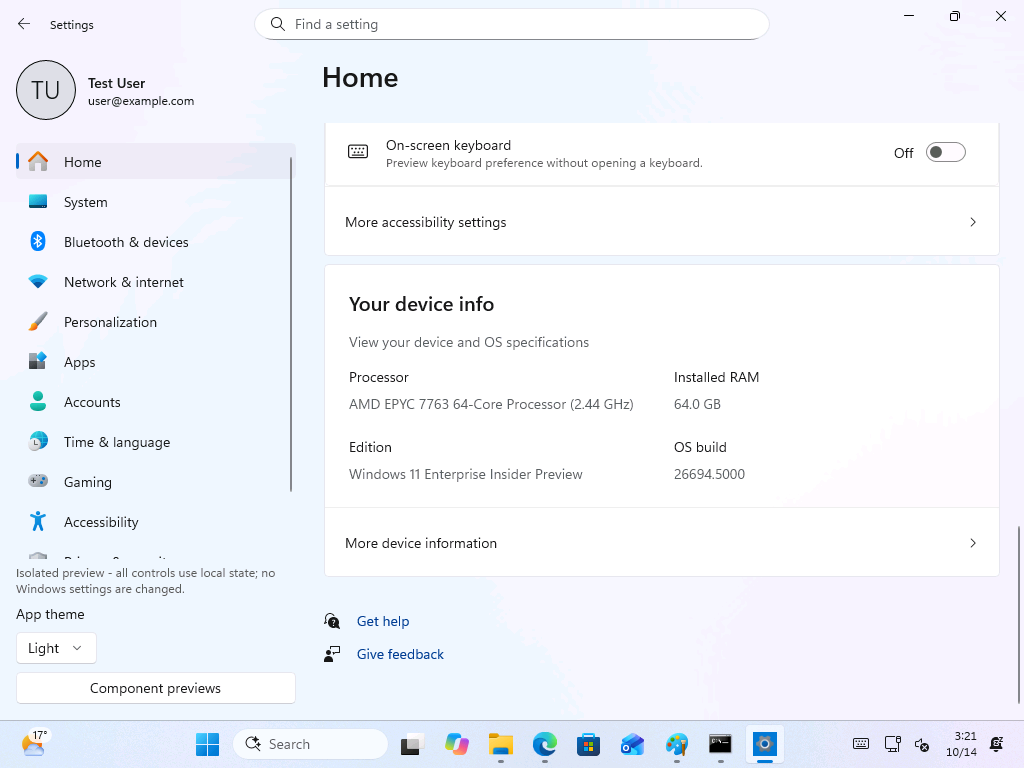The image size is (1024, 768).
Task: Click the Give feedback icon
Action: point(332,654)
